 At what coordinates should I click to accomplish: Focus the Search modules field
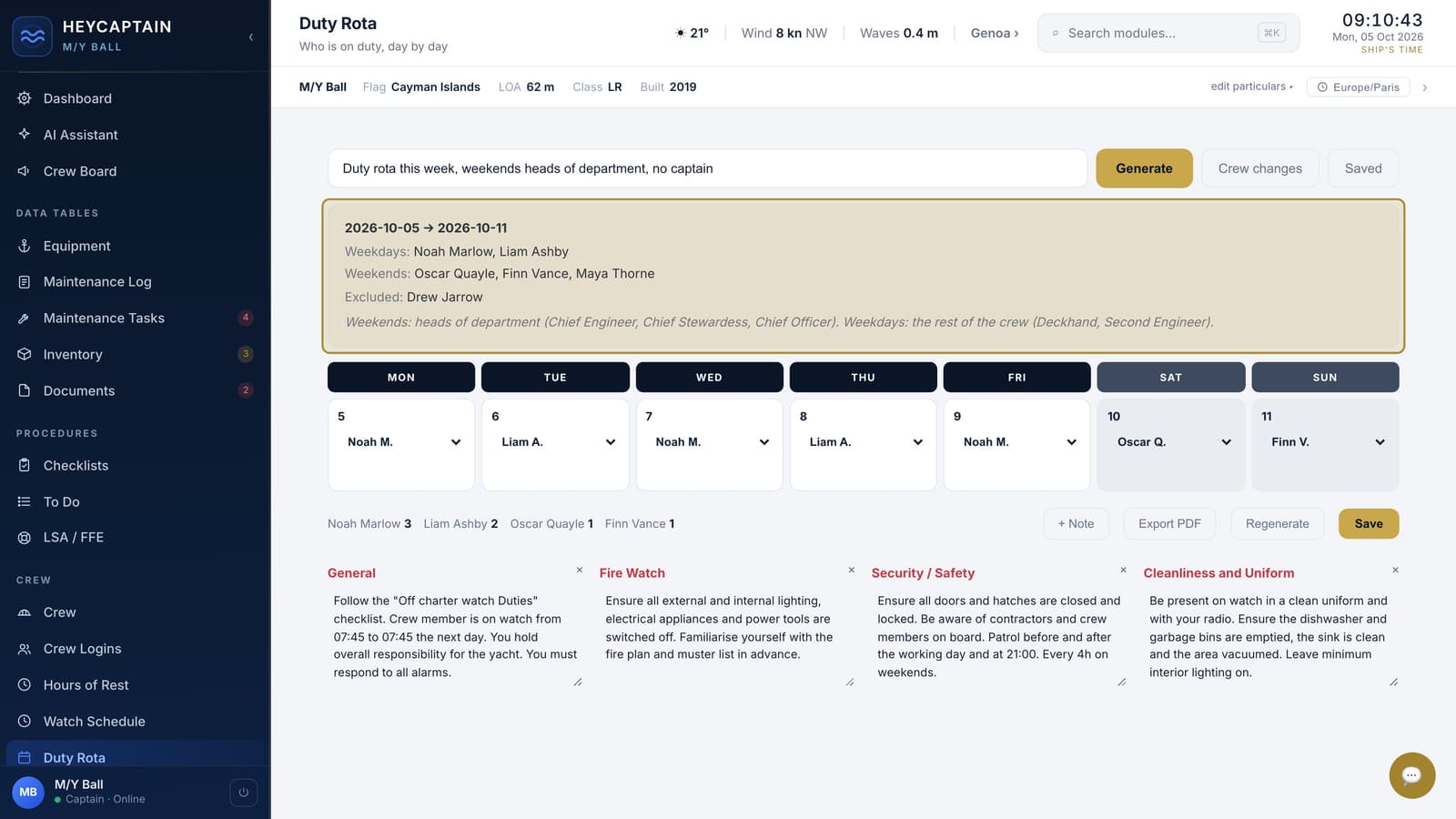(x=1168, y=33)
